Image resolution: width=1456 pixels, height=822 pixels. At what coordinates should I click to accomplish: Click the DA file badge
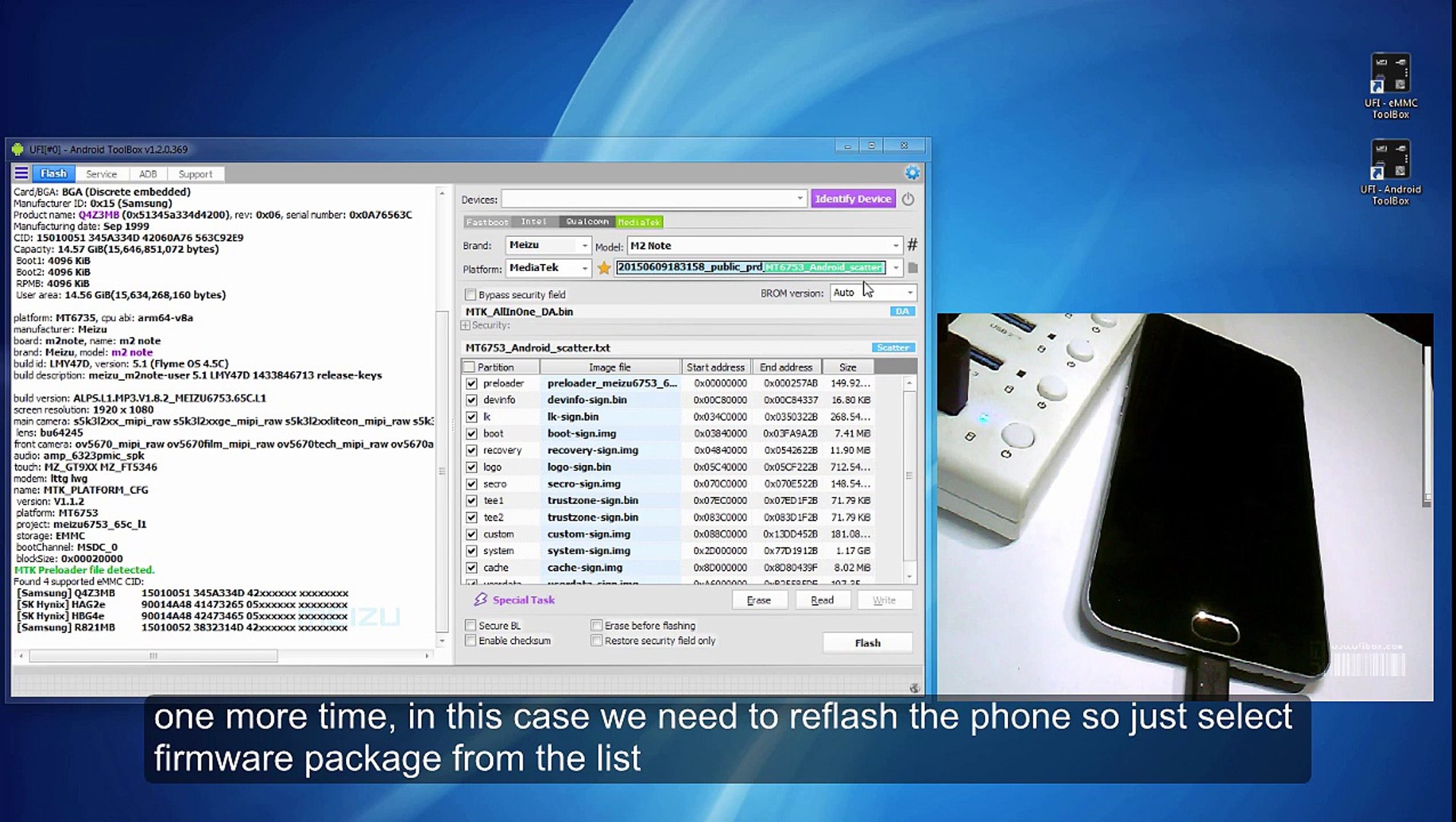pyautogui.click(x=902, y=311)
